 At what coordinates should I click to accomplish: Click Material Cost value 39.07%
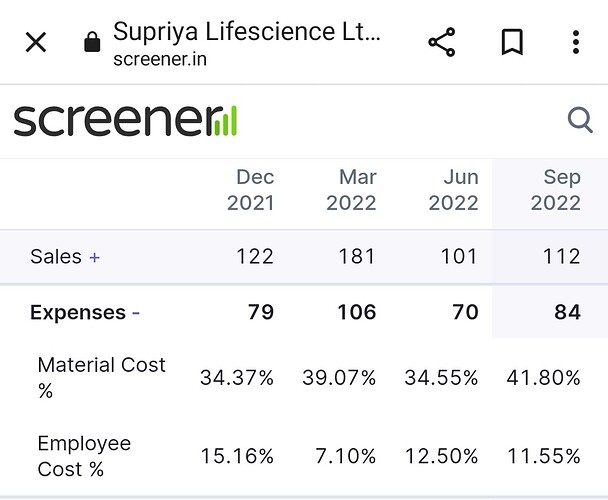(339, 378)
